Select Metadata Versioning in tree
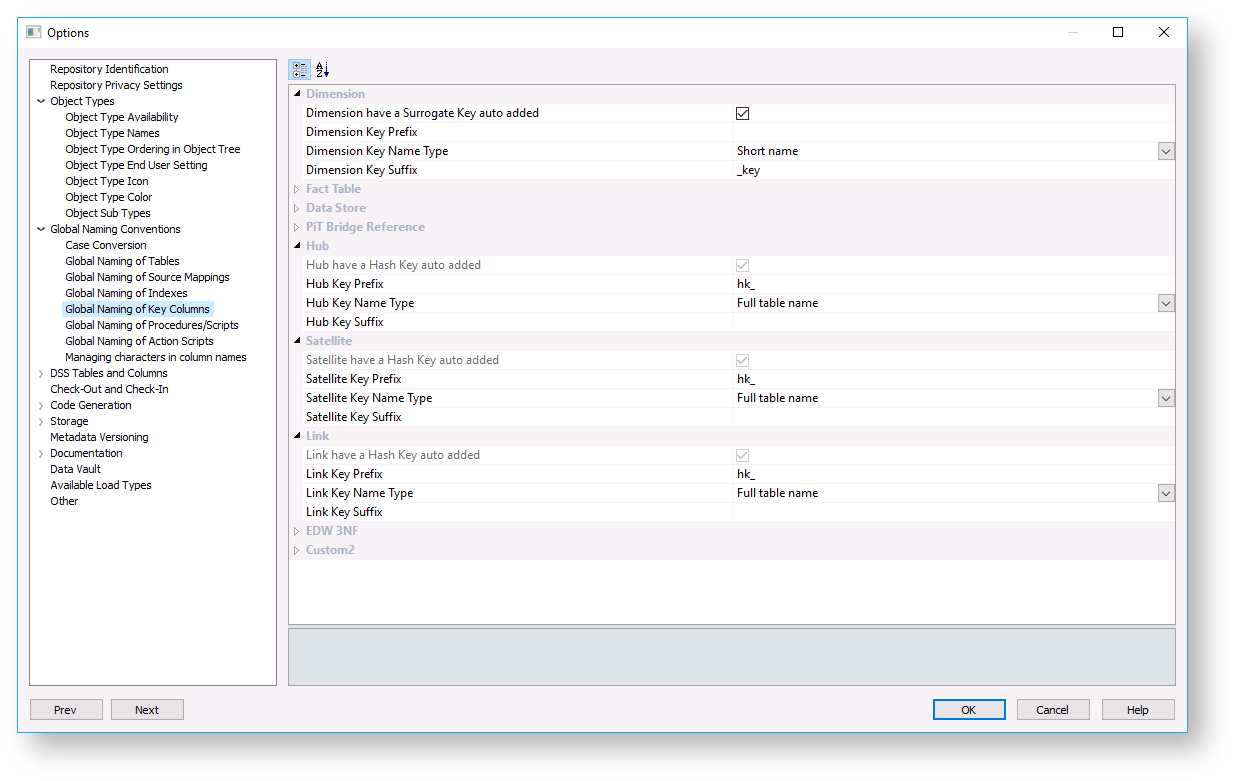The width and height of the screenshot is (1236, 781). pos(99,437)
